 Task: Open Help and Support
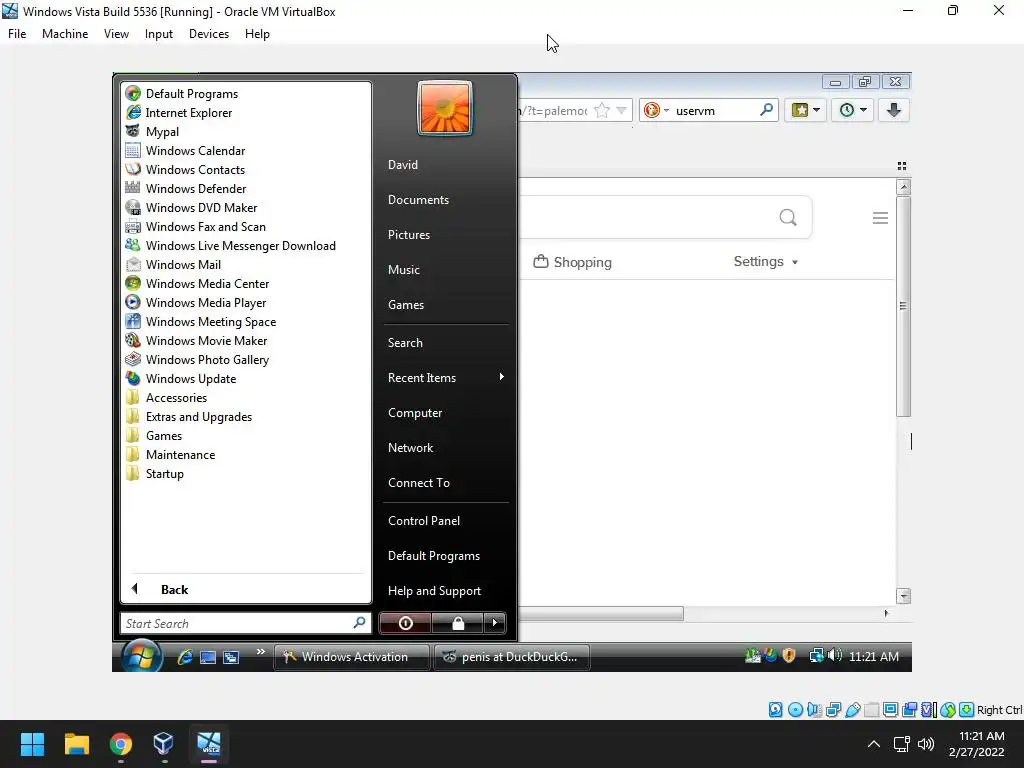(x=434, y=590)
